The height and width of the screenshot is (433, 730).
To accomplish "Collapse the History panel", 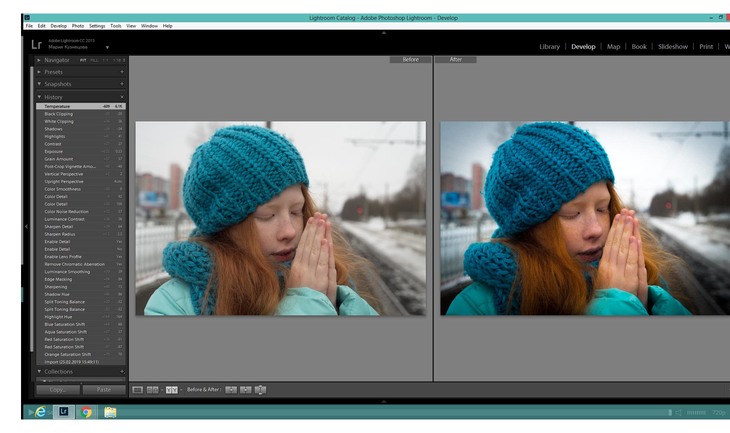I will (39, 97).
